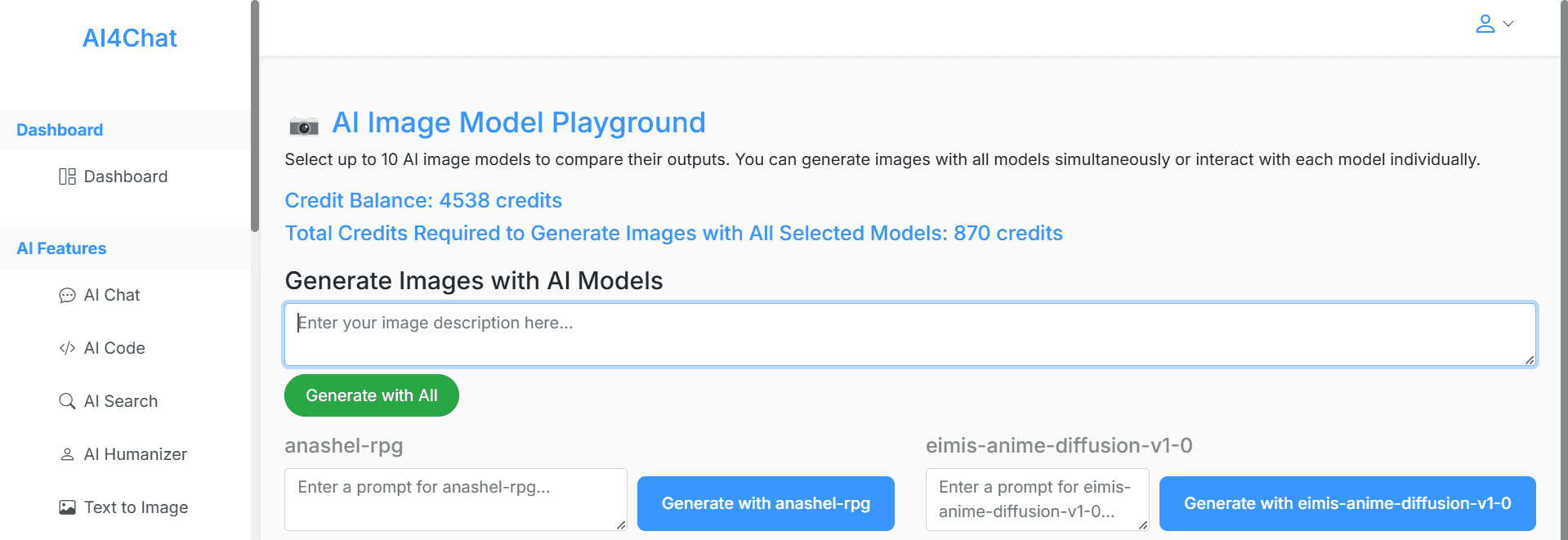Image resolution: width=1568 pixels, height=540 pixels.
Task: Click the AI Code brackets icon
Action: [67, 348]
